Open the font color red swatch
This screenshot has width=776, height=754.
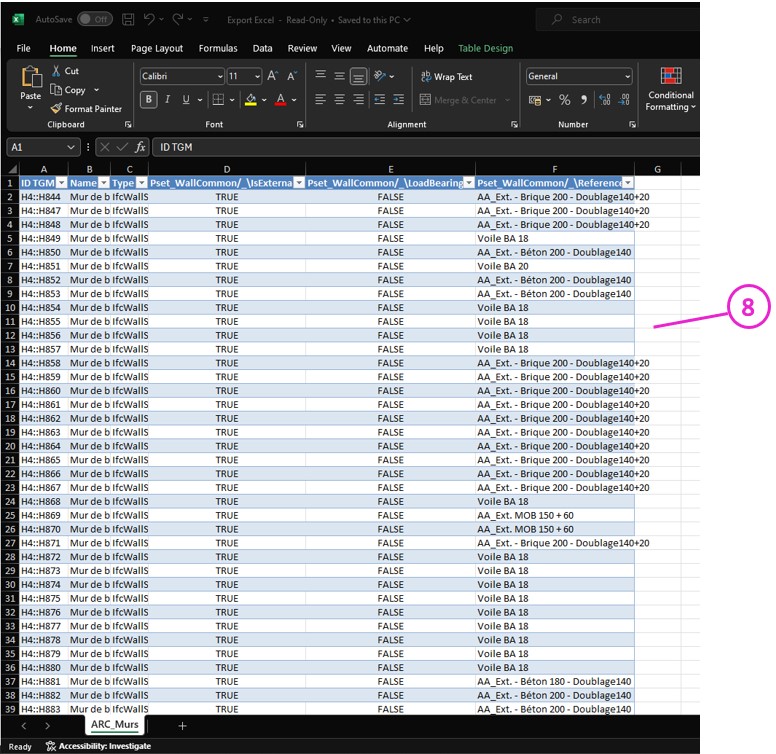(280, 100)
